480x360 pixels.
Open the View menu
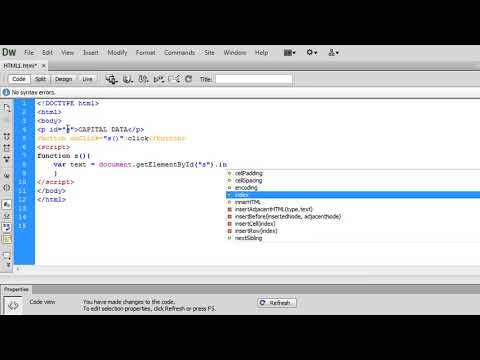click(67, 53)
